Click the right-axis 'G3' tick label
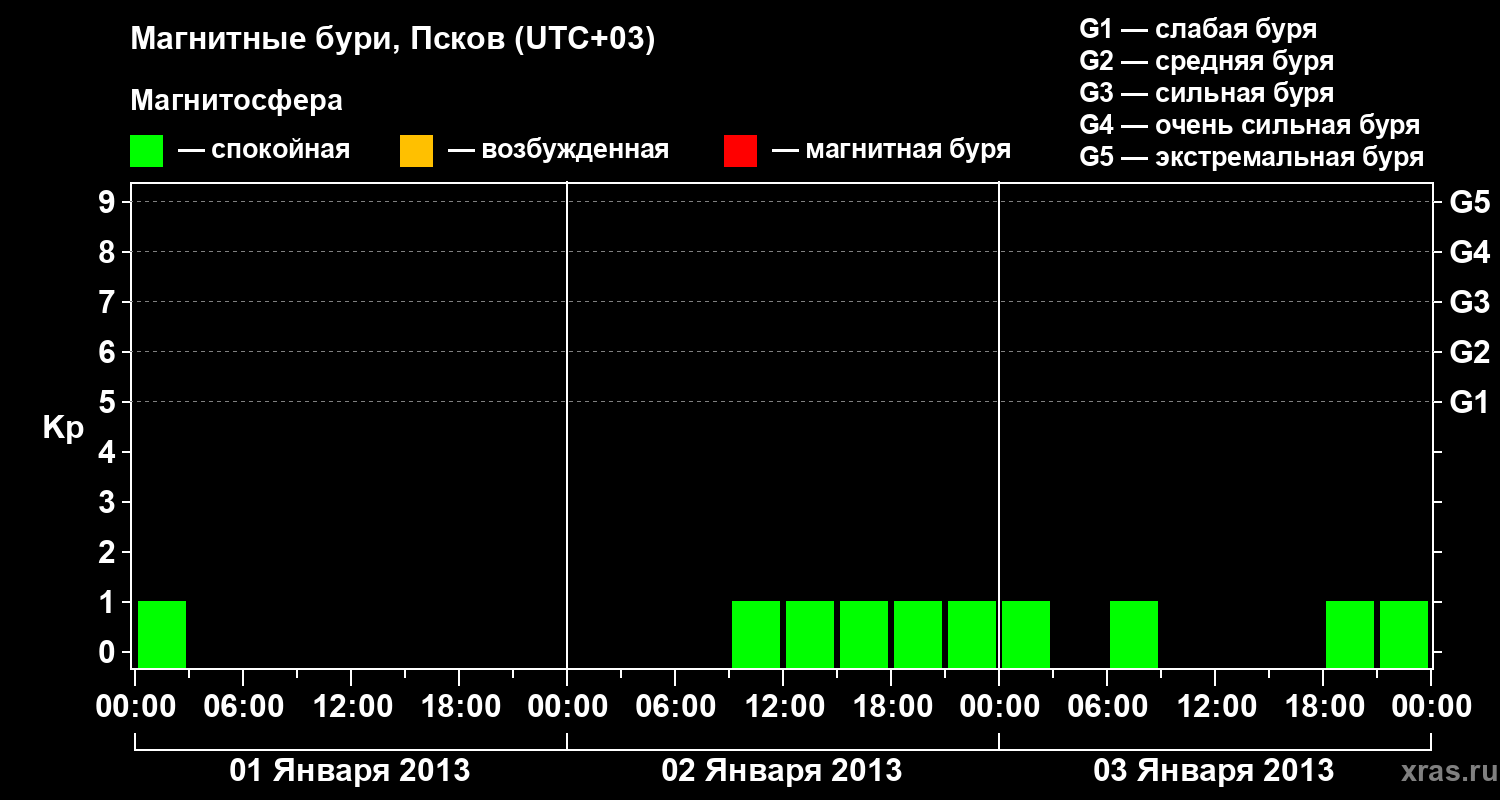 [x=1470, y=302]
